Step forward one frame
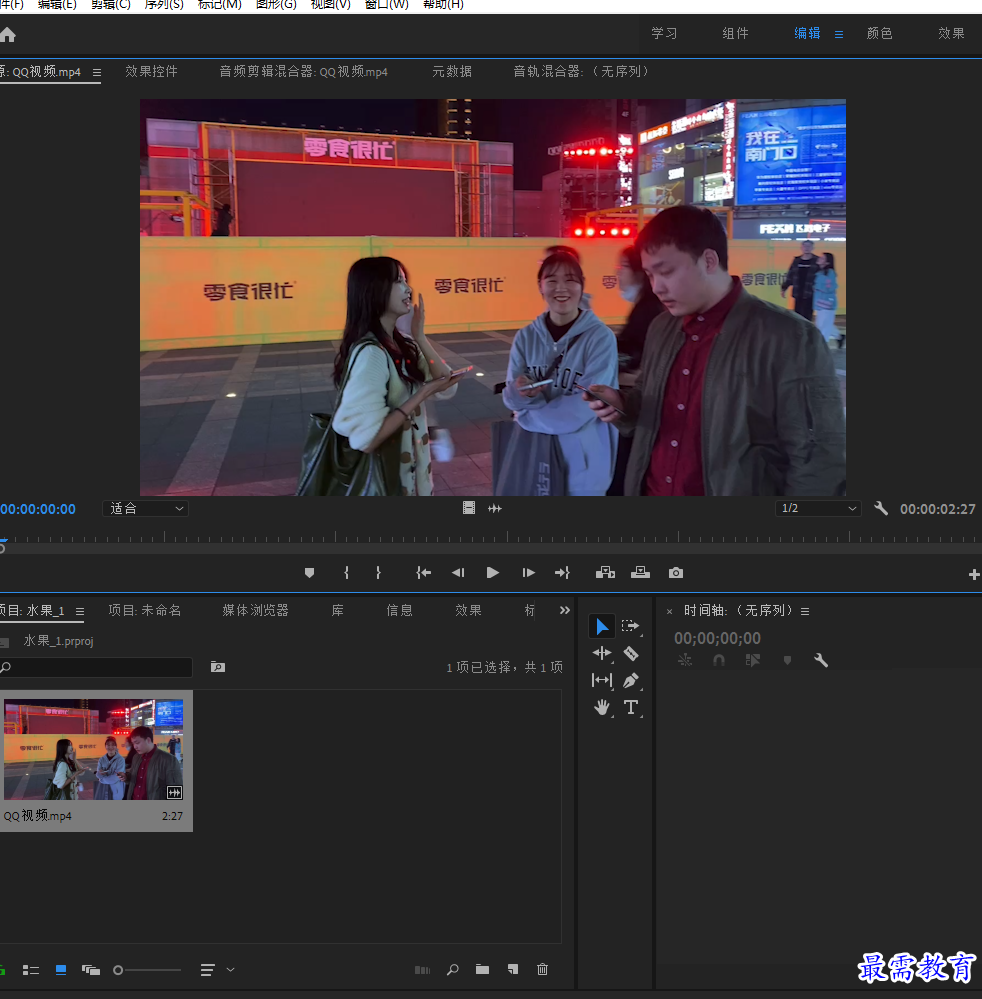Viewport: 982px width, 999px height. 528,573
